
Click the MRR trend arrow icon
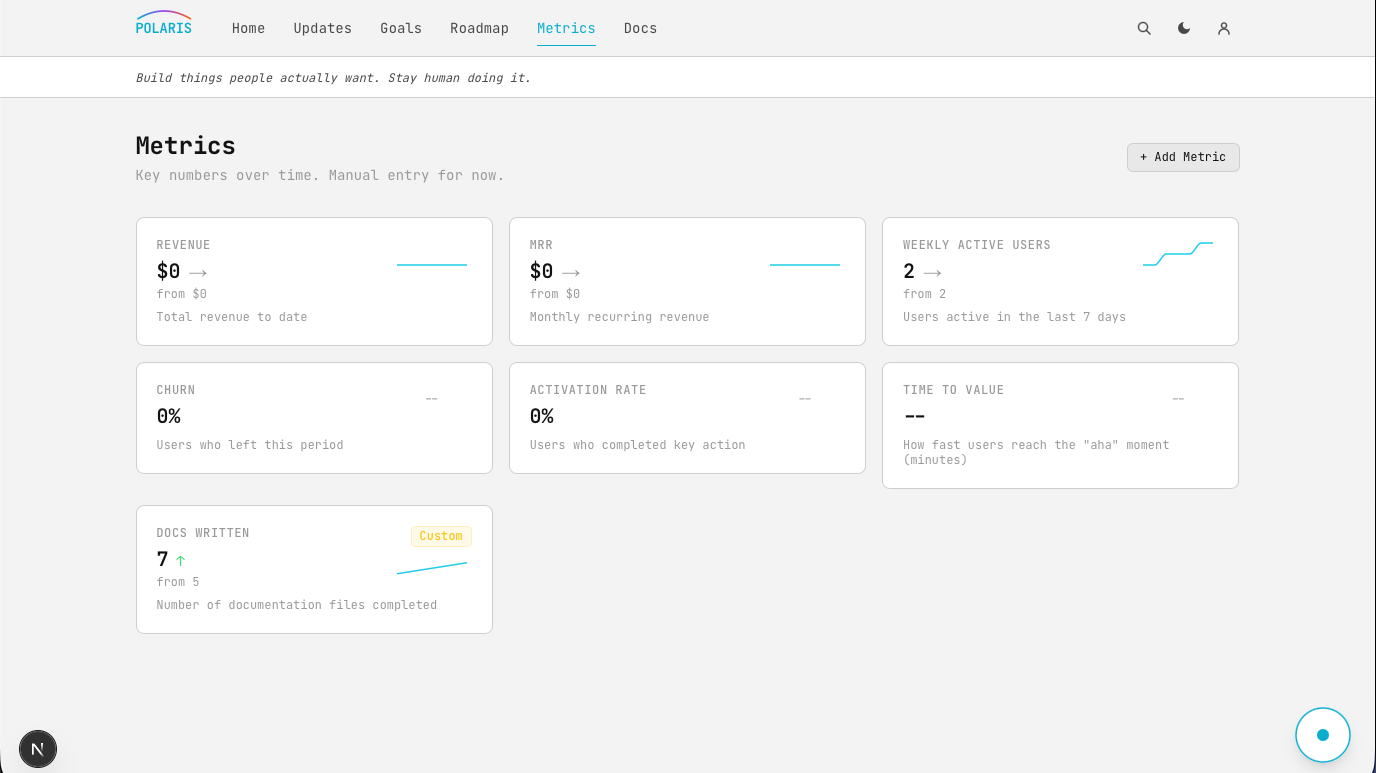571,272
